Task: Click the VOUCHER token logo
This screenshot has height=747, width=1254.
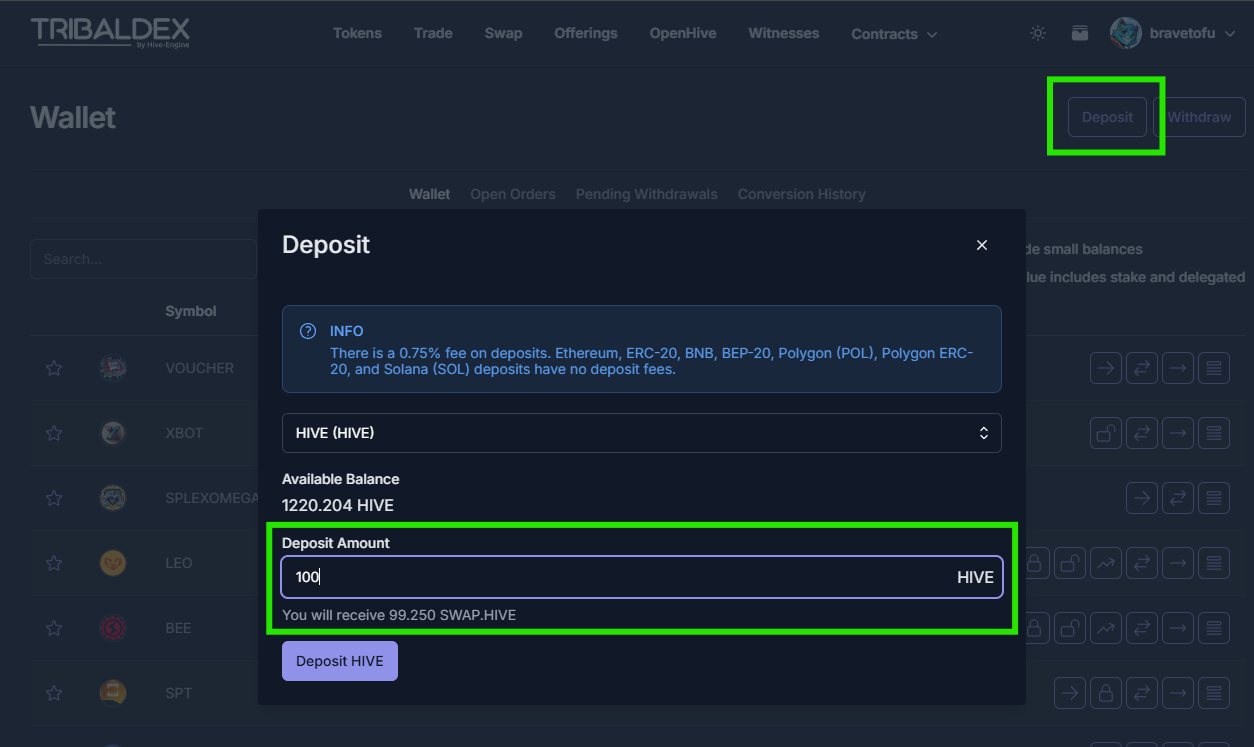Action: click(x=113, y=368)
